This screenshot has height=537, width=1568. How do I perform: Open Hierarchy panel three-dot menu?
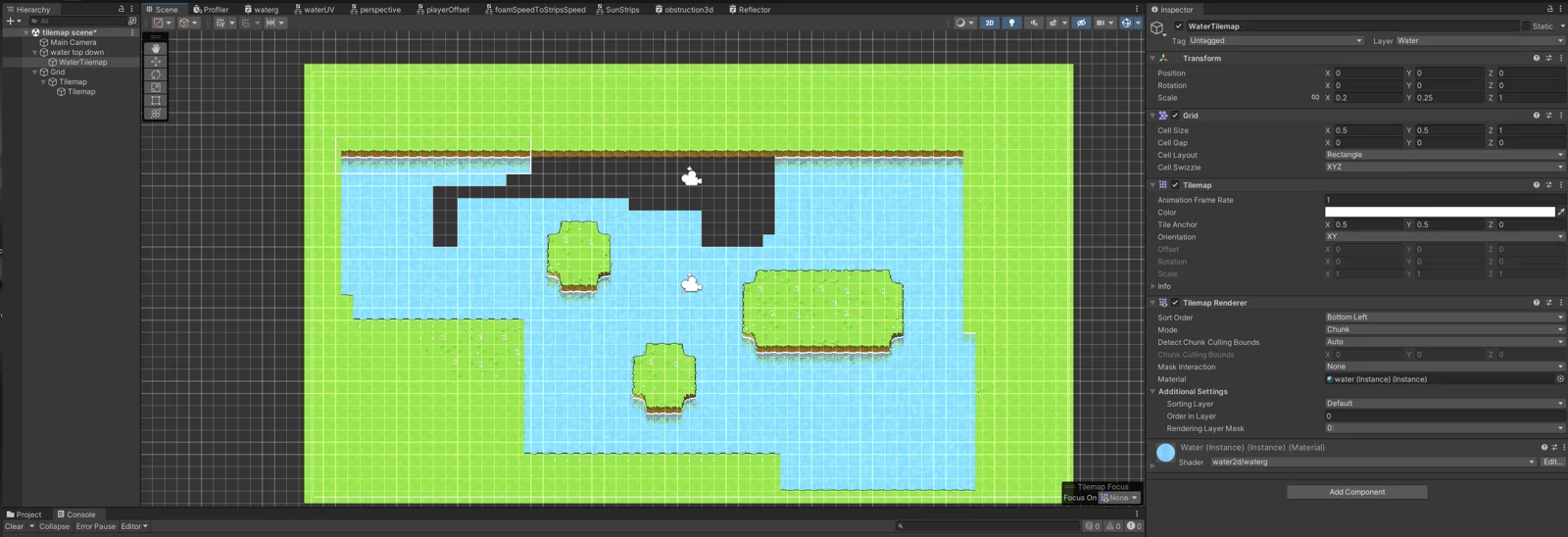coord(132,9)
